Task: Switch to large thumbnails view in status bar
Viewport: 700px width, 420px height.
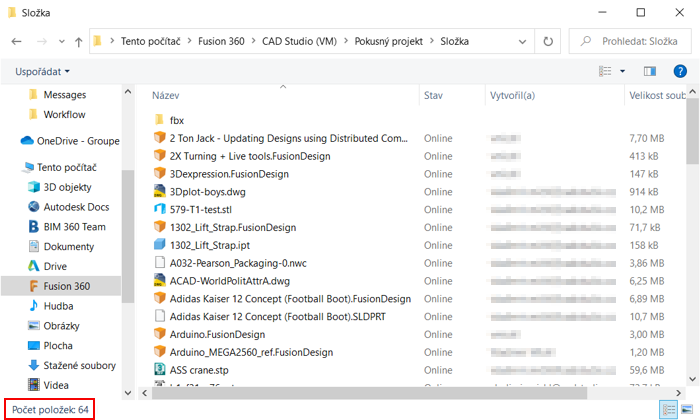Action: pos(686,409)
